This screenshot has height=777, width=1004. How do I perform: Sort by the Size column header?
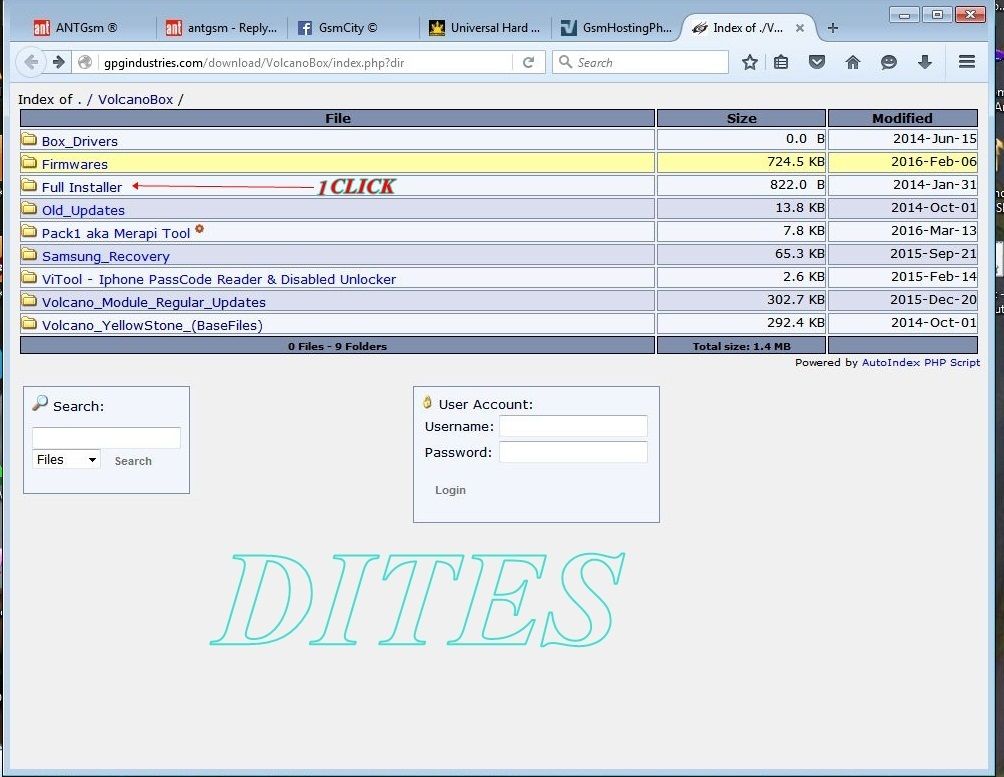click(x=741, y=118)
